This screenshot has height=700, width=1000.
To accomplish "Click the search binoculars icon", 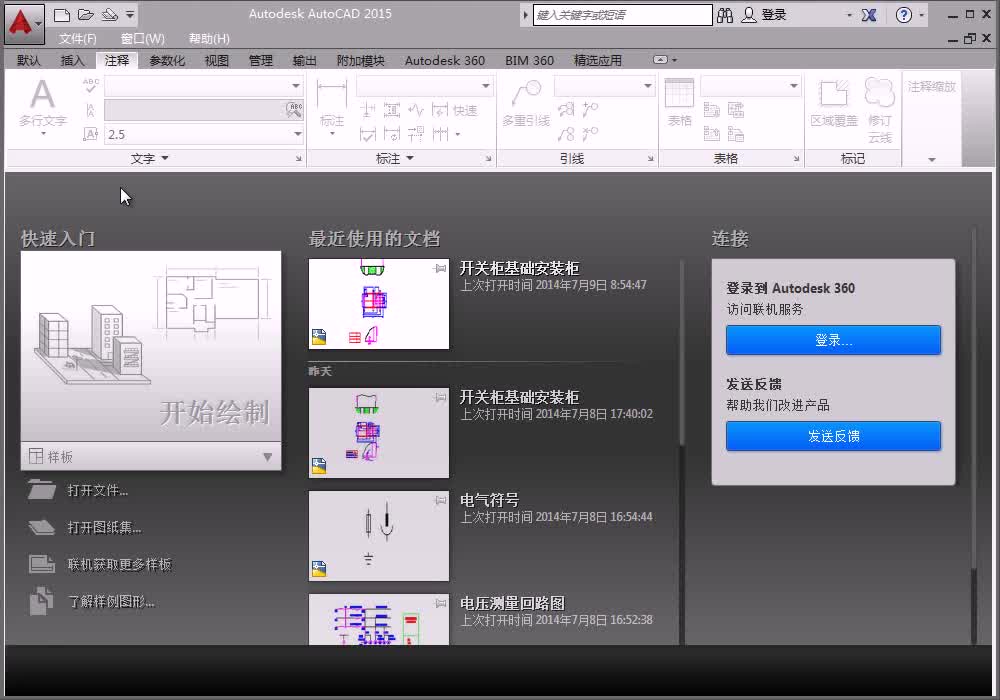I will 725,15.
